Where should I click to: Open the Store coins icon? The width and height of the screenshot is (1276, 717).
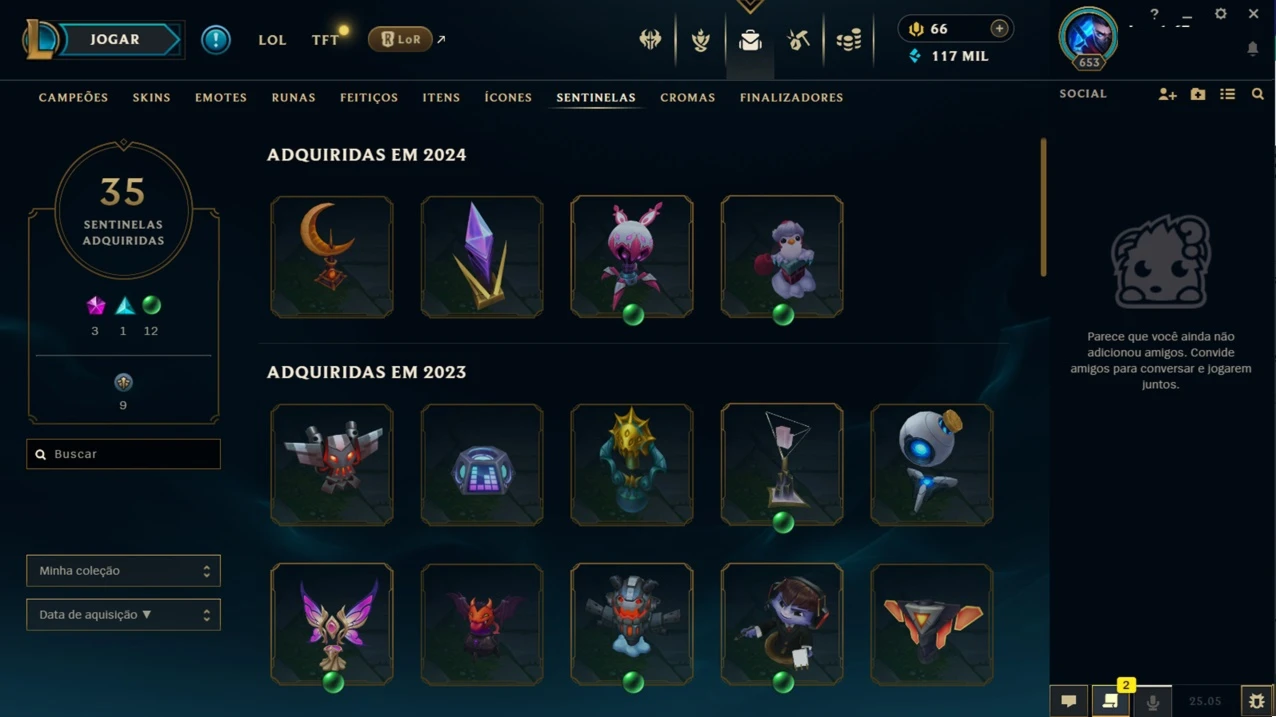pyautogui.click(x=848, y=40)
